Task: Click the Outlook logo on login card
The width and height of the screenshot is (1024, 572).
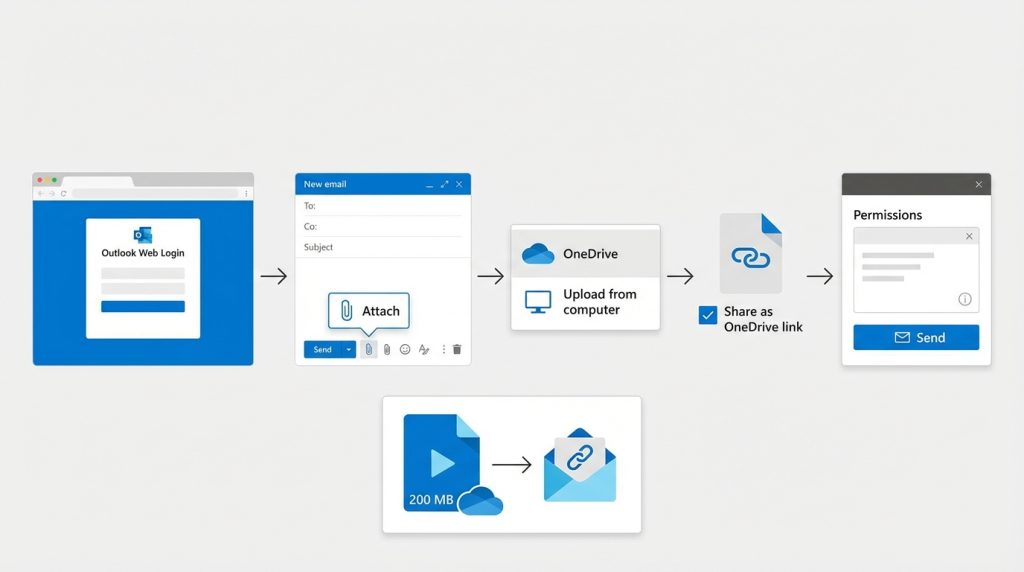Action: click(142, 235)
